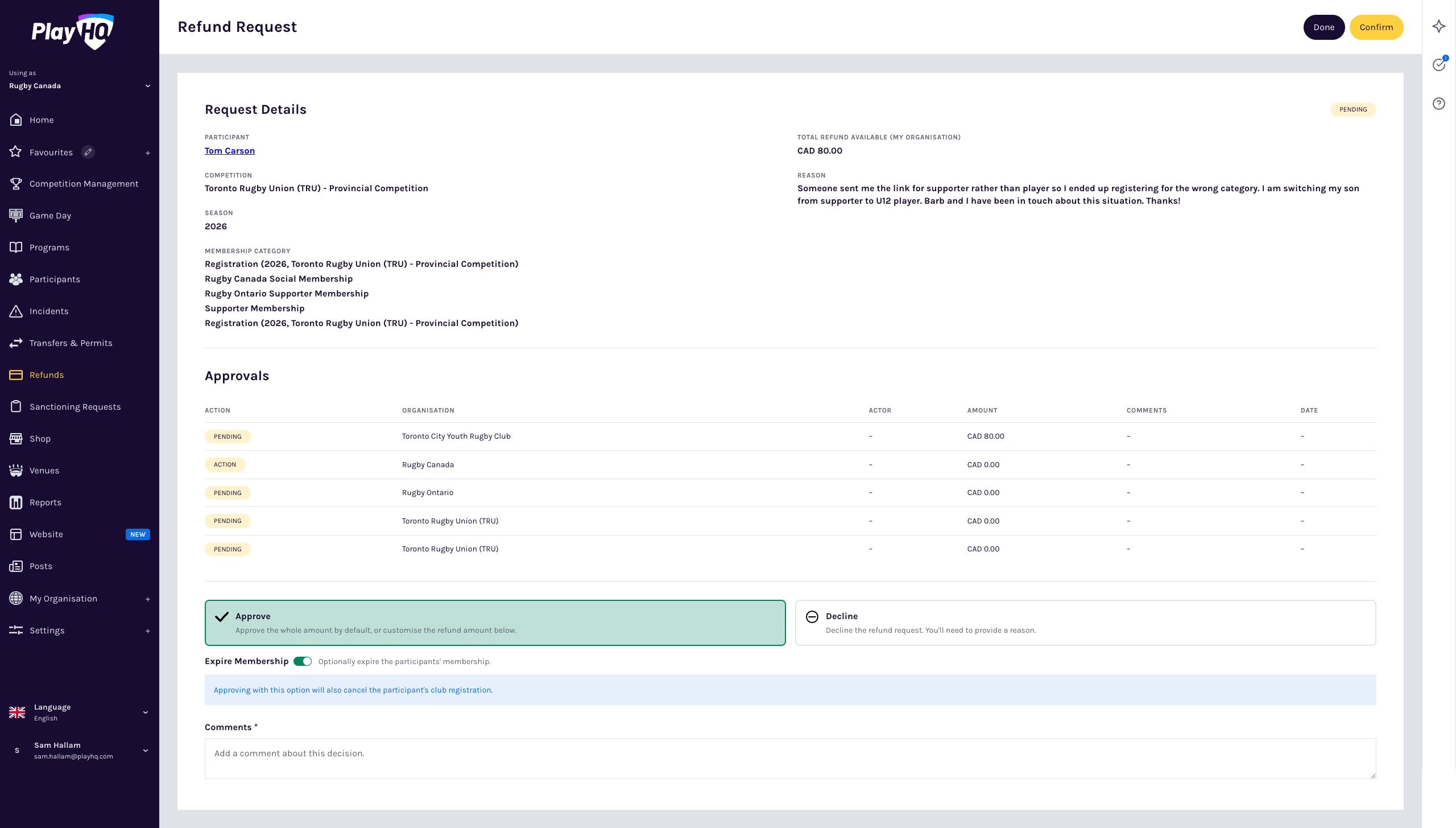Edit favourites with the pencil icon
This screenshot has height=828, width=1456.
[88, 152]
